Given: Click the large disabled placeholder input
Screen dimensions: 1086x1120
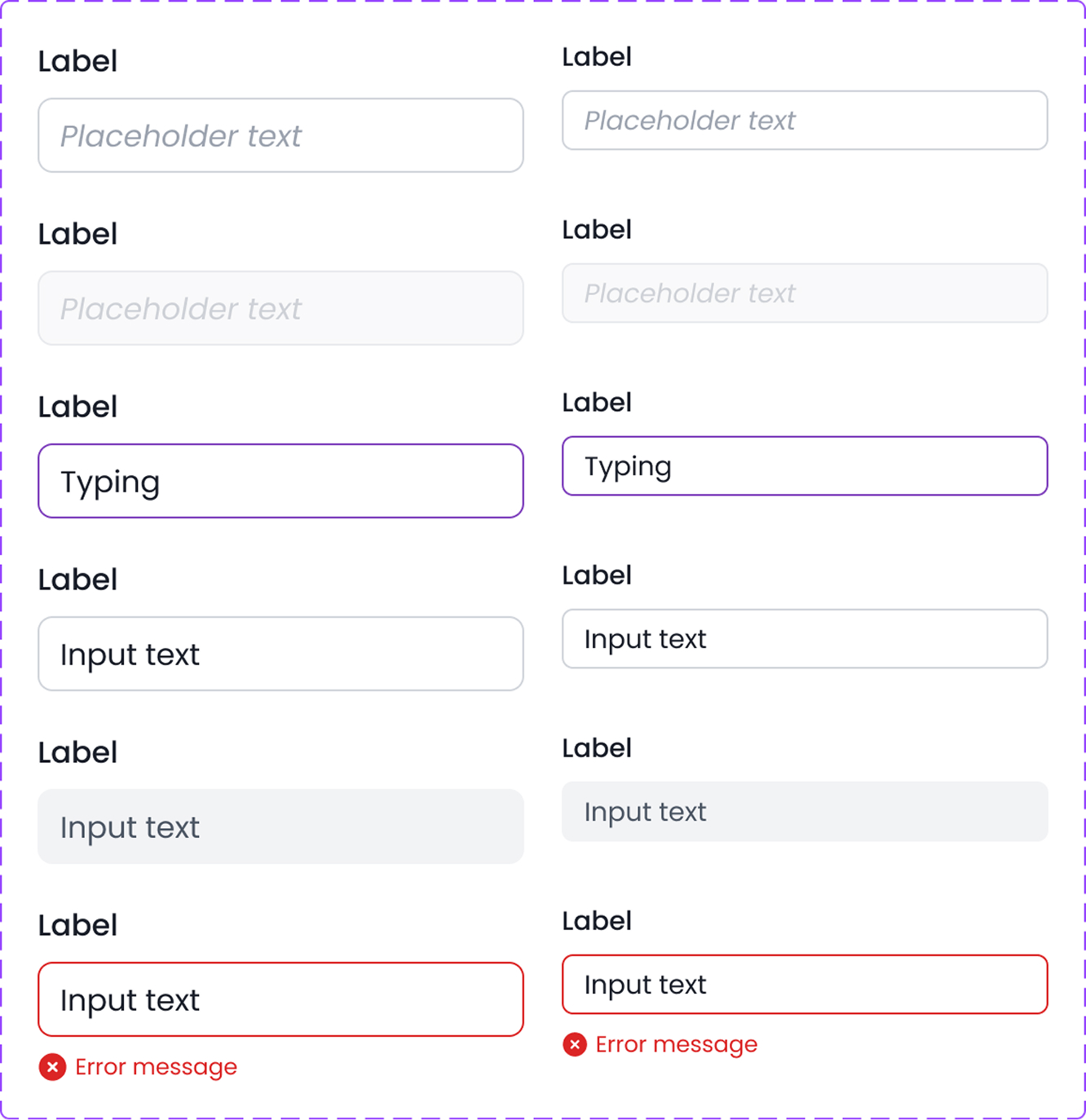Looking at the screenshot, I should tap(280, 308).
